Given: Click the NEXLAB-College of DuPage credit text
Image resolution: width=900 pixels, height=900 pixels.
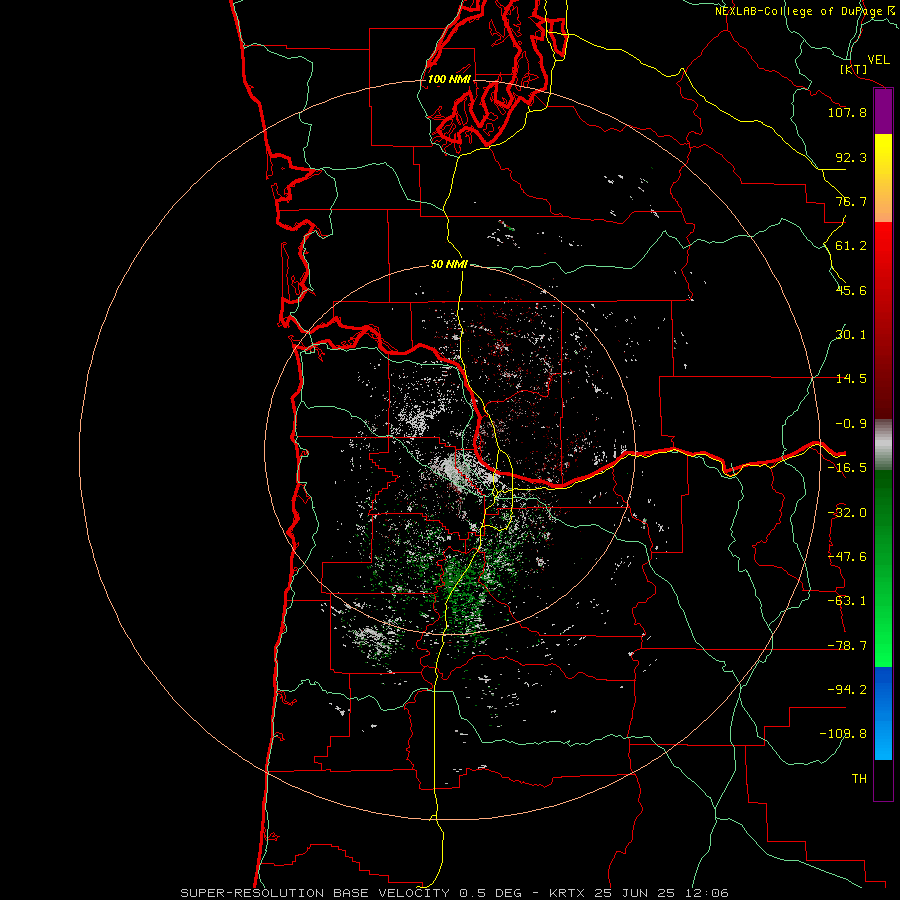Looking at the screenshot, I should pos(805,11).
